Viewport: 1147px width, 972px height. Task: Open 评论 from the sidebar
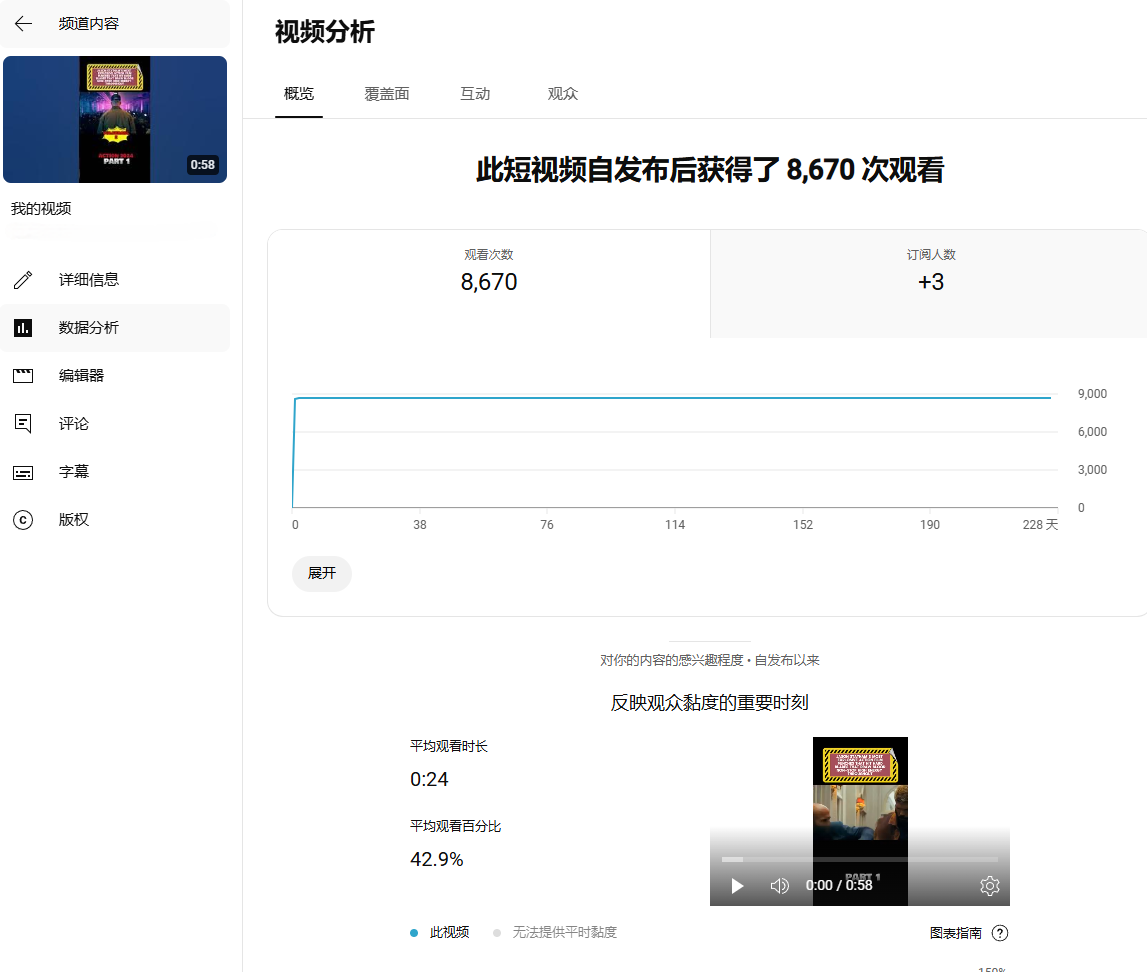click(115, 423)
